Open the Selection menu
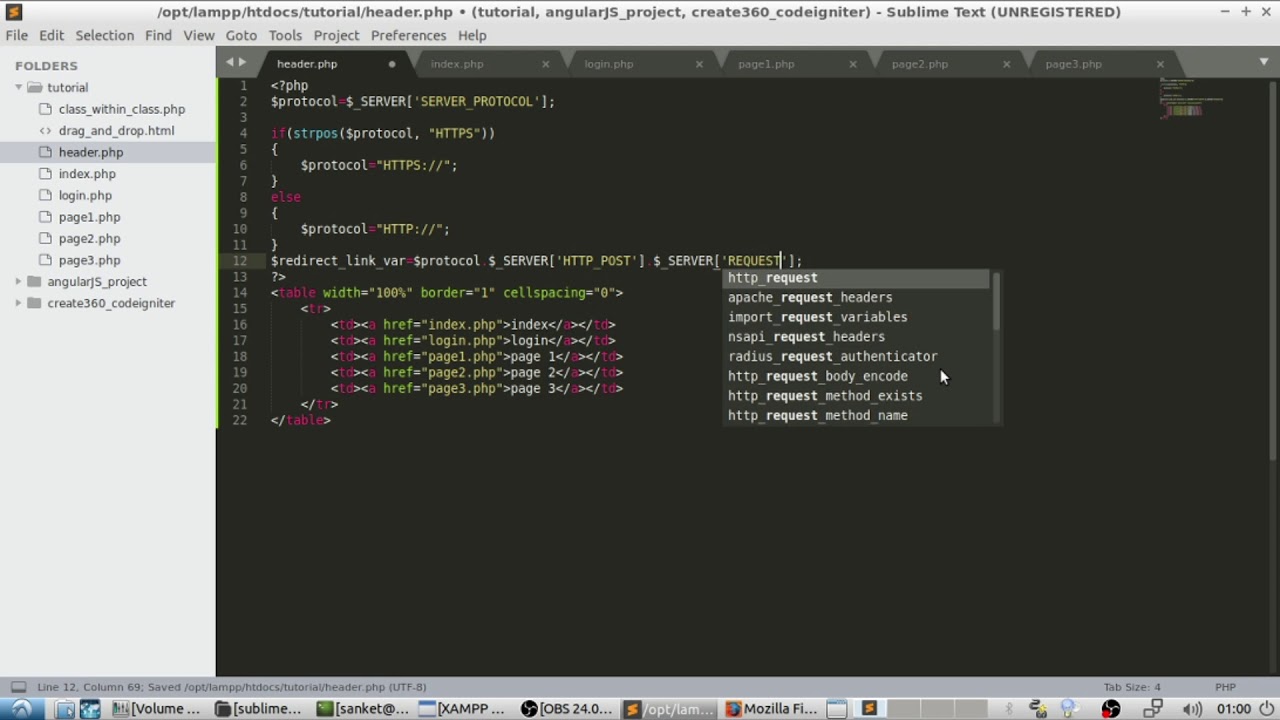Image resolution: width=1280 pixels, height=720 pixels. tap(104, 35)
